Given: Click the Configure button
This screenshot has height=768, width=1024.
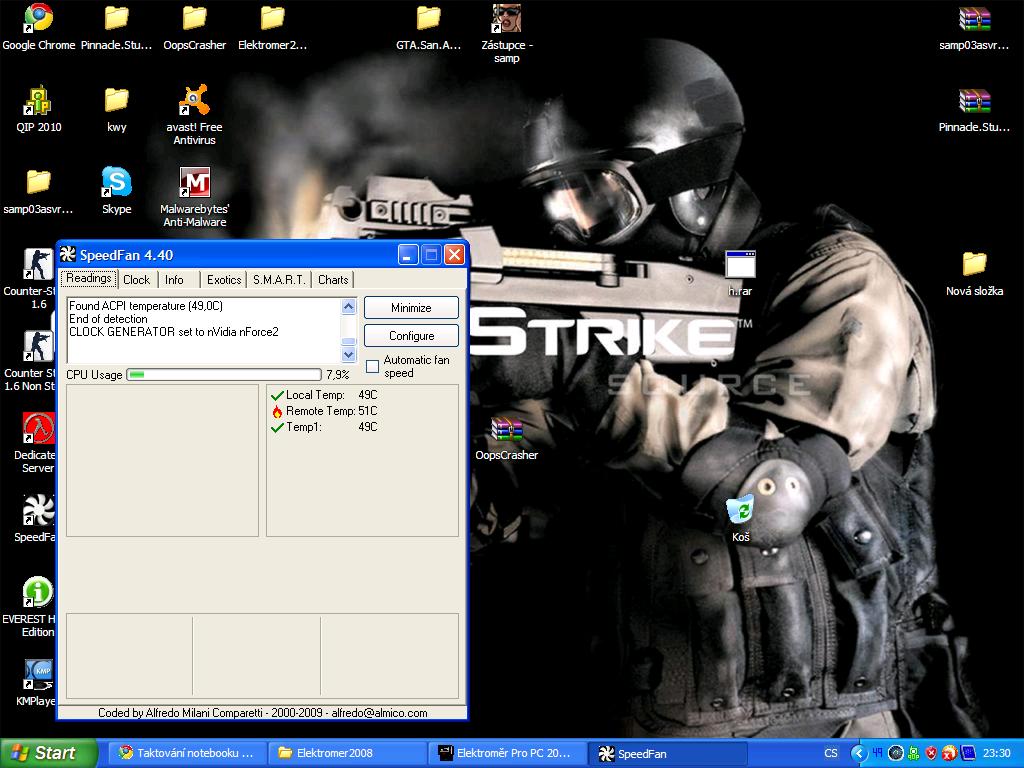Looking at the screenshot, I should [x=411, y=336].
